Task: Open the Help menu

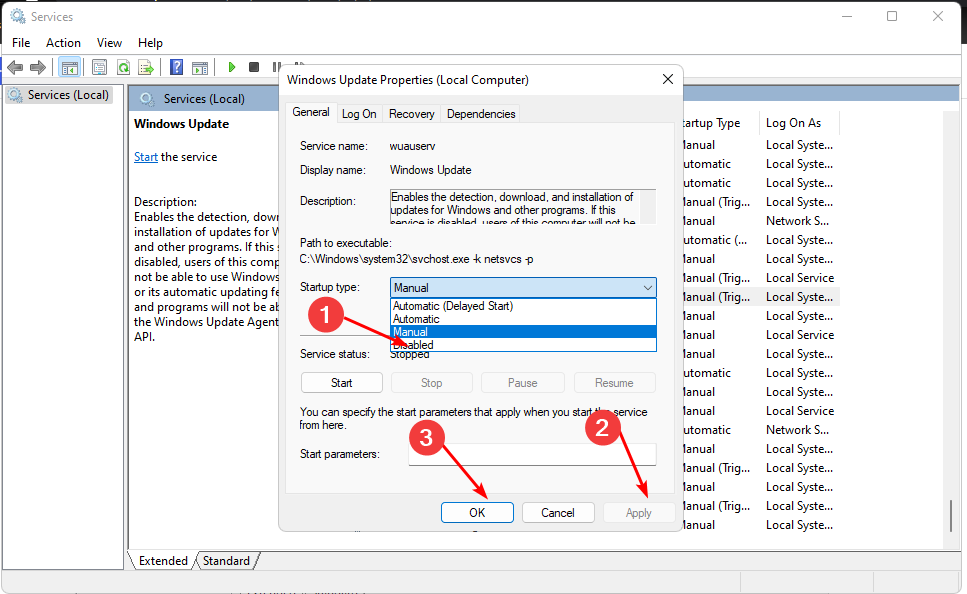Action: (150, 43)
